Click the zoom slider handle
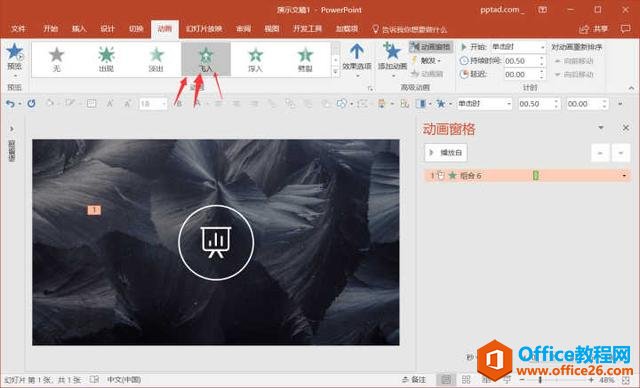The image size is (640, 388). 540,380
